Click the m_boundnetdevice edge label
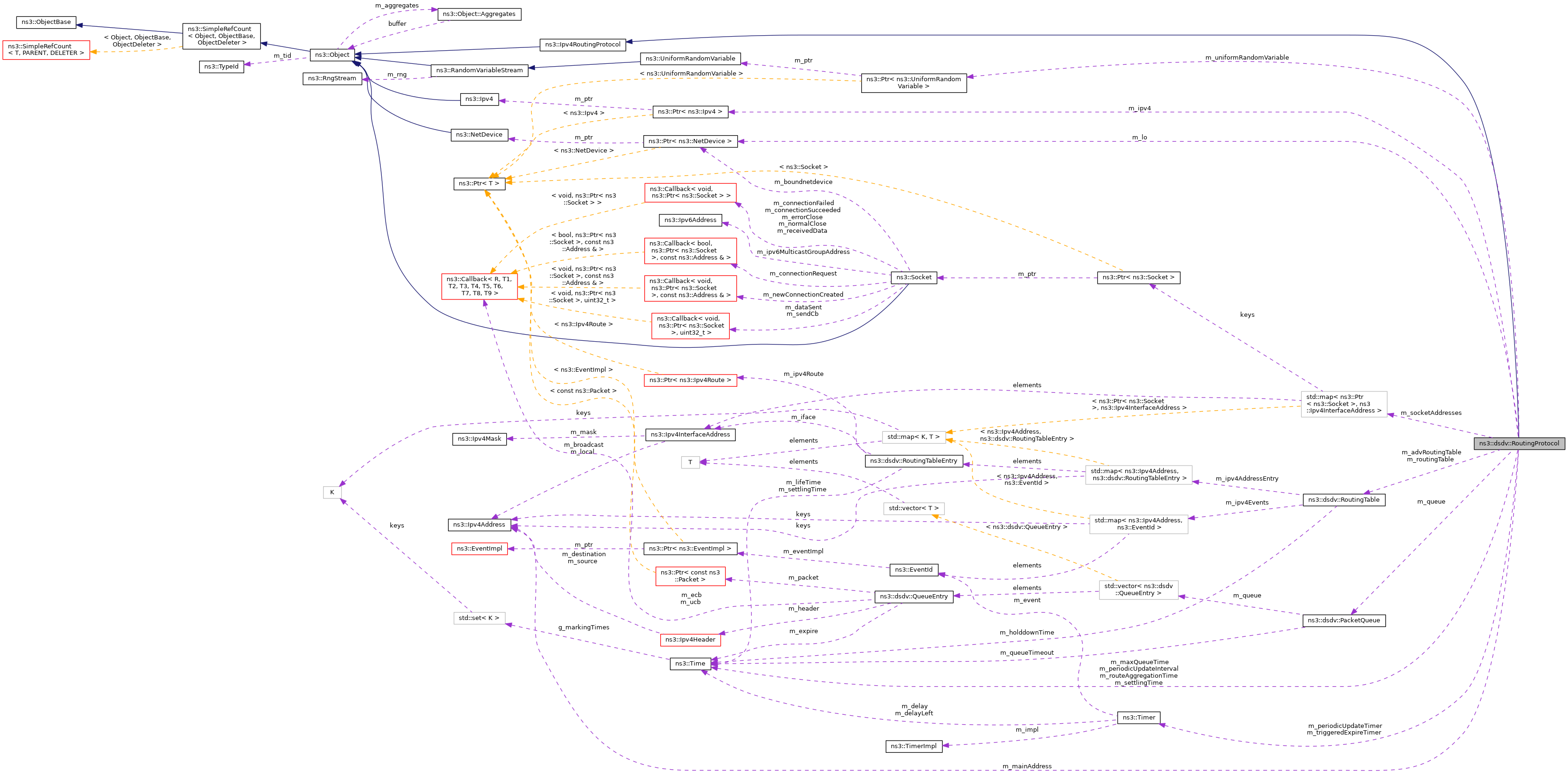 803,182
